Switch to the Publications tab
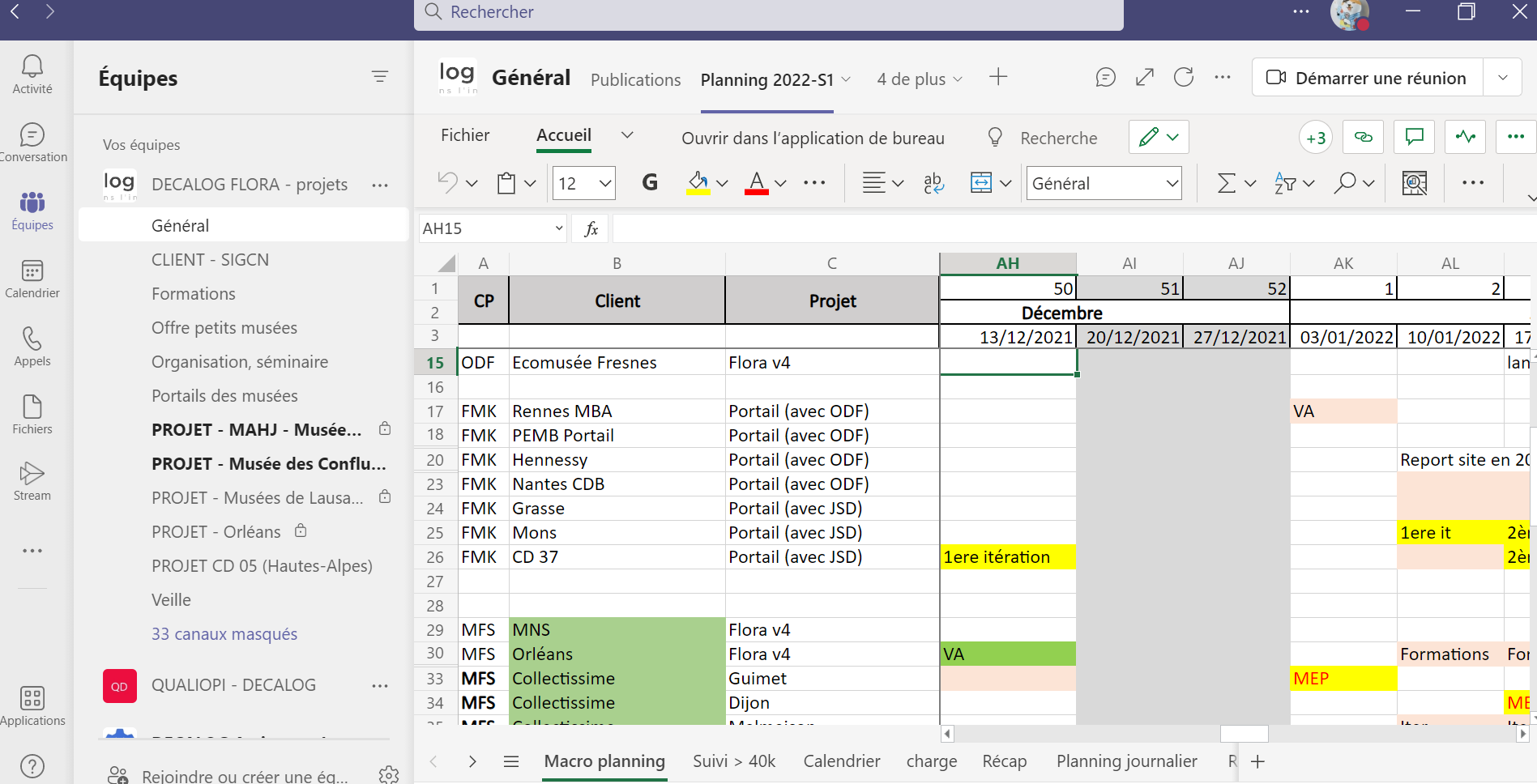Viewport: 1537px width, 784px height. click(635, 79)
